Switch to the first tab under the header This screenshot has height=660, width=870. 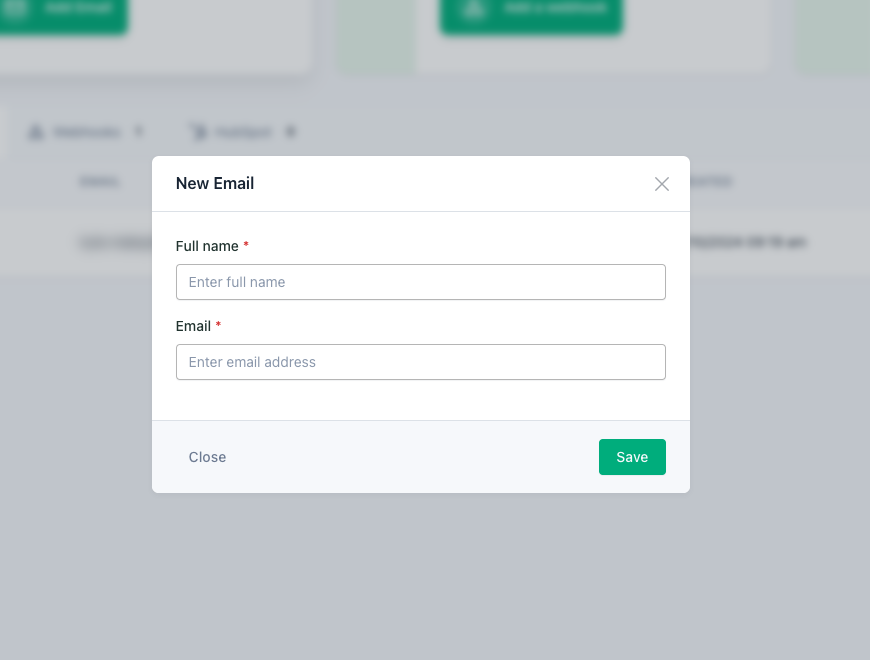85,131
